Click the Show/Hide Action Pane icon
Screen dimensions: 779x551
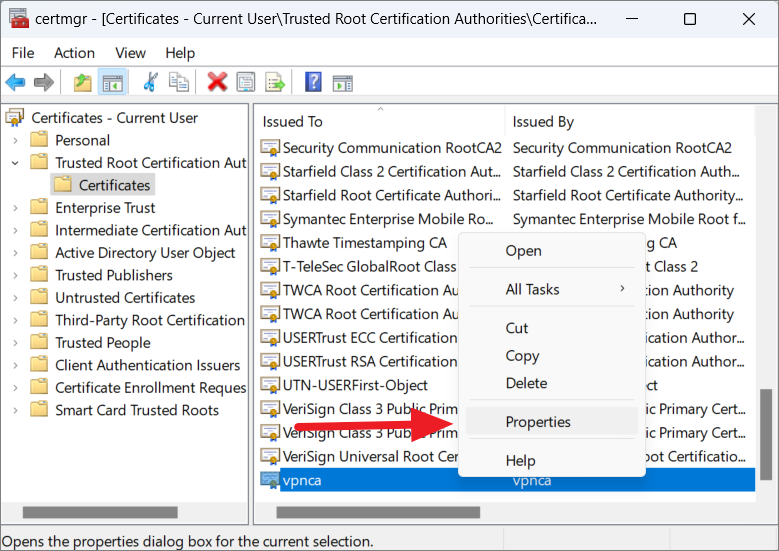click(342, 83)
